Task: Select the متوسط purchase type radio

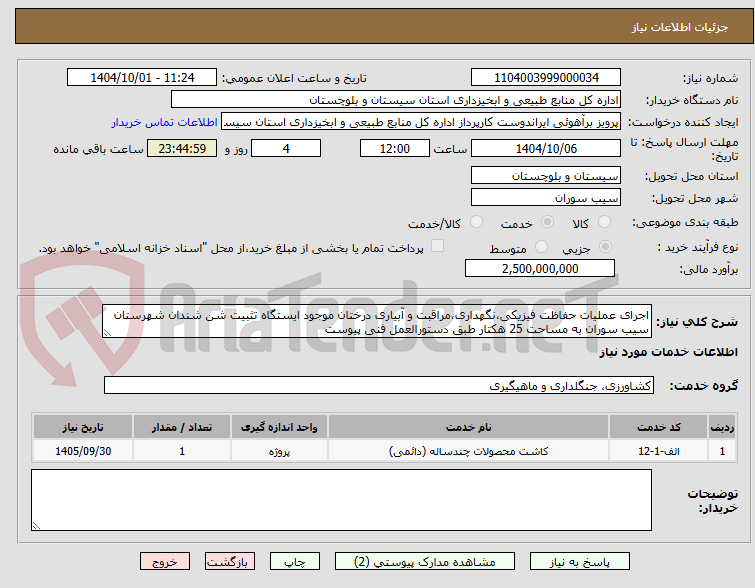Action: click(x=541, y=247)
